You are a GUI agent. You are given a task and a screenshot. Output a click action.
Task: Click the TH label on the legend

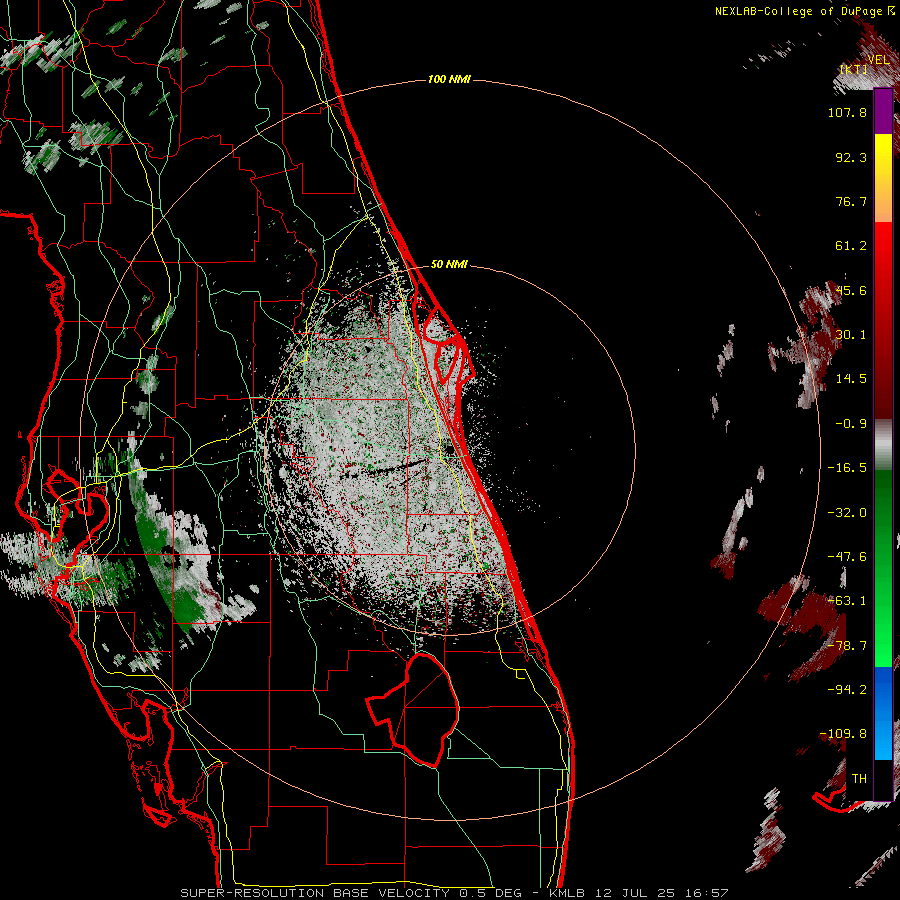pyautogui.click(x=859, y=779)
